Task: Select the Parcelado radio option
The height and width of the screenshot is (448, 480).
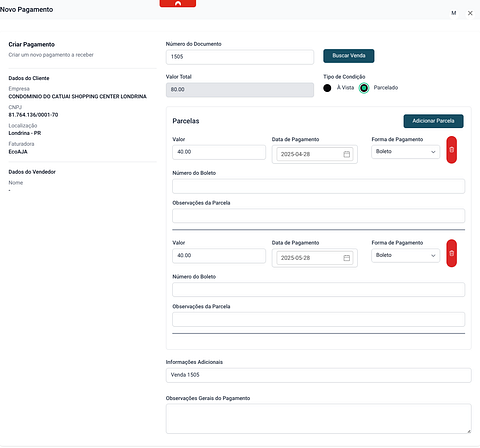Action: point(364,88)
